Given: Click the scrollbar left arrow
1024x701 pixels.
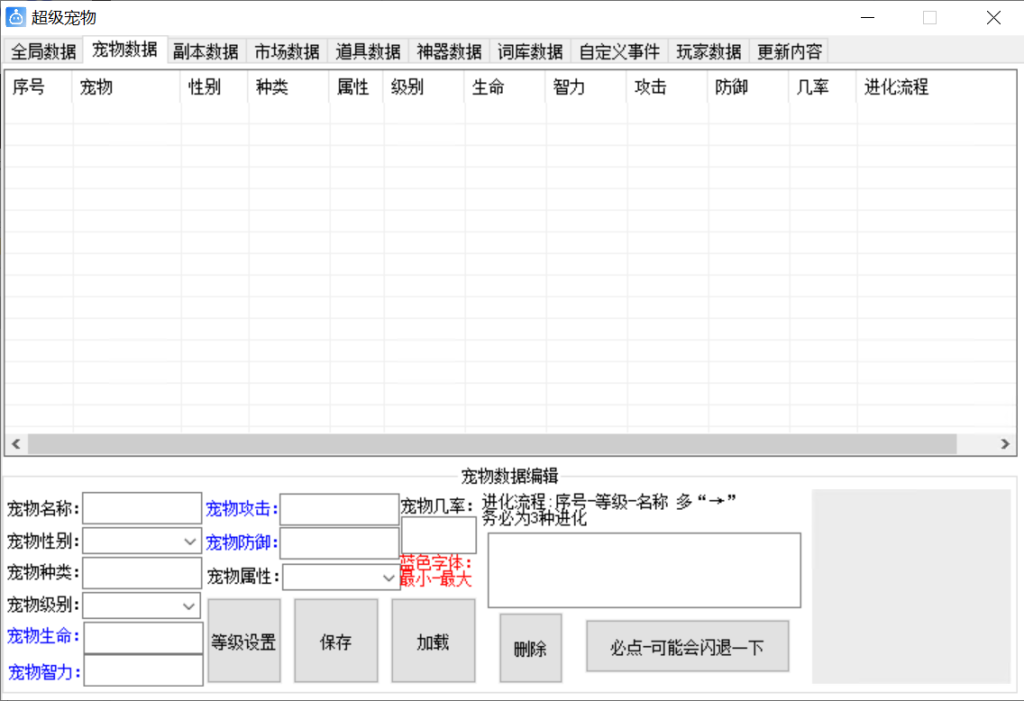Looking at the screenshot, I should click(15, 444).
